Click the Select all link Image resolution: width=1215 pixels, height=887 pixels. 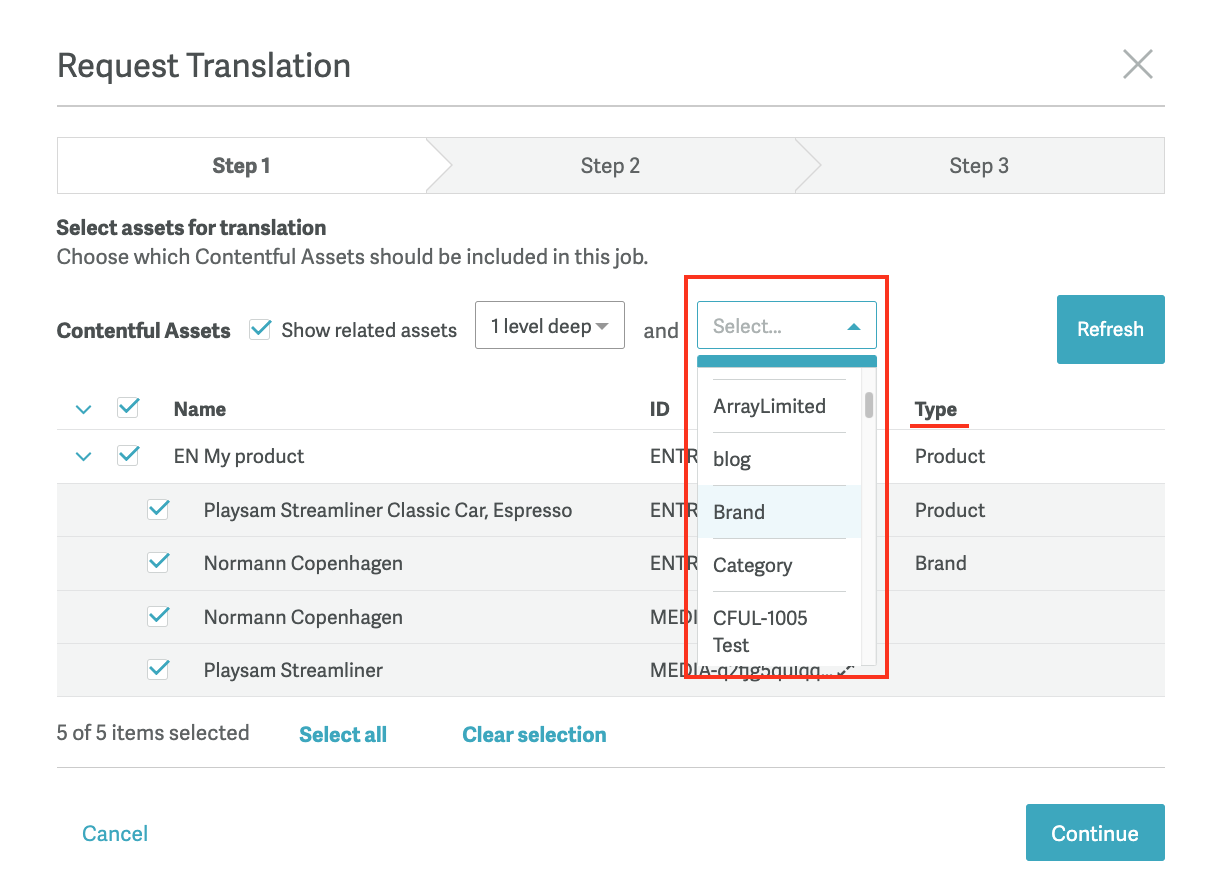(343, 735)
